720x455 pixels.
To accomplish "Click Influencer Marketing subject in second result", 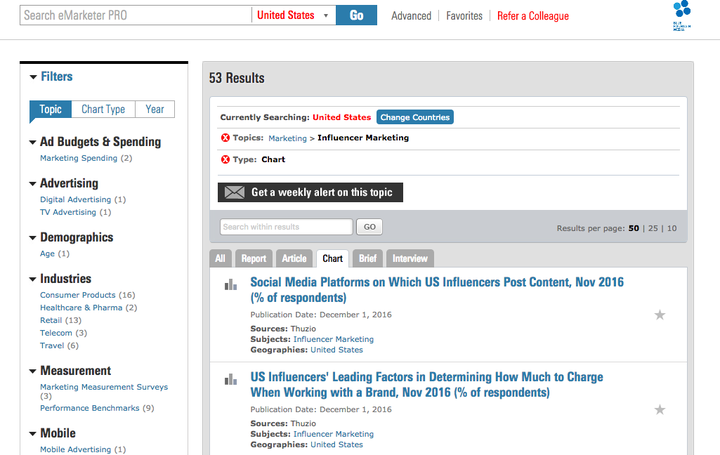I will [333, 434].
